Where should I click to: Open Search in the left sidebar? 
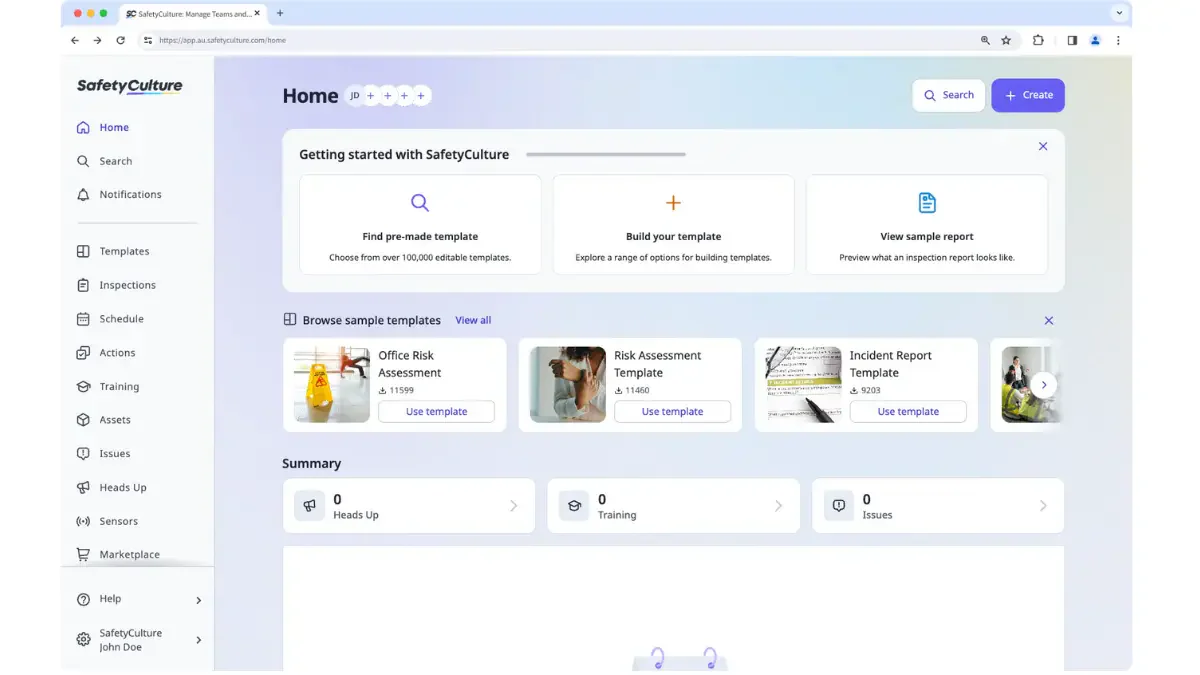click(x=105, y=161)
